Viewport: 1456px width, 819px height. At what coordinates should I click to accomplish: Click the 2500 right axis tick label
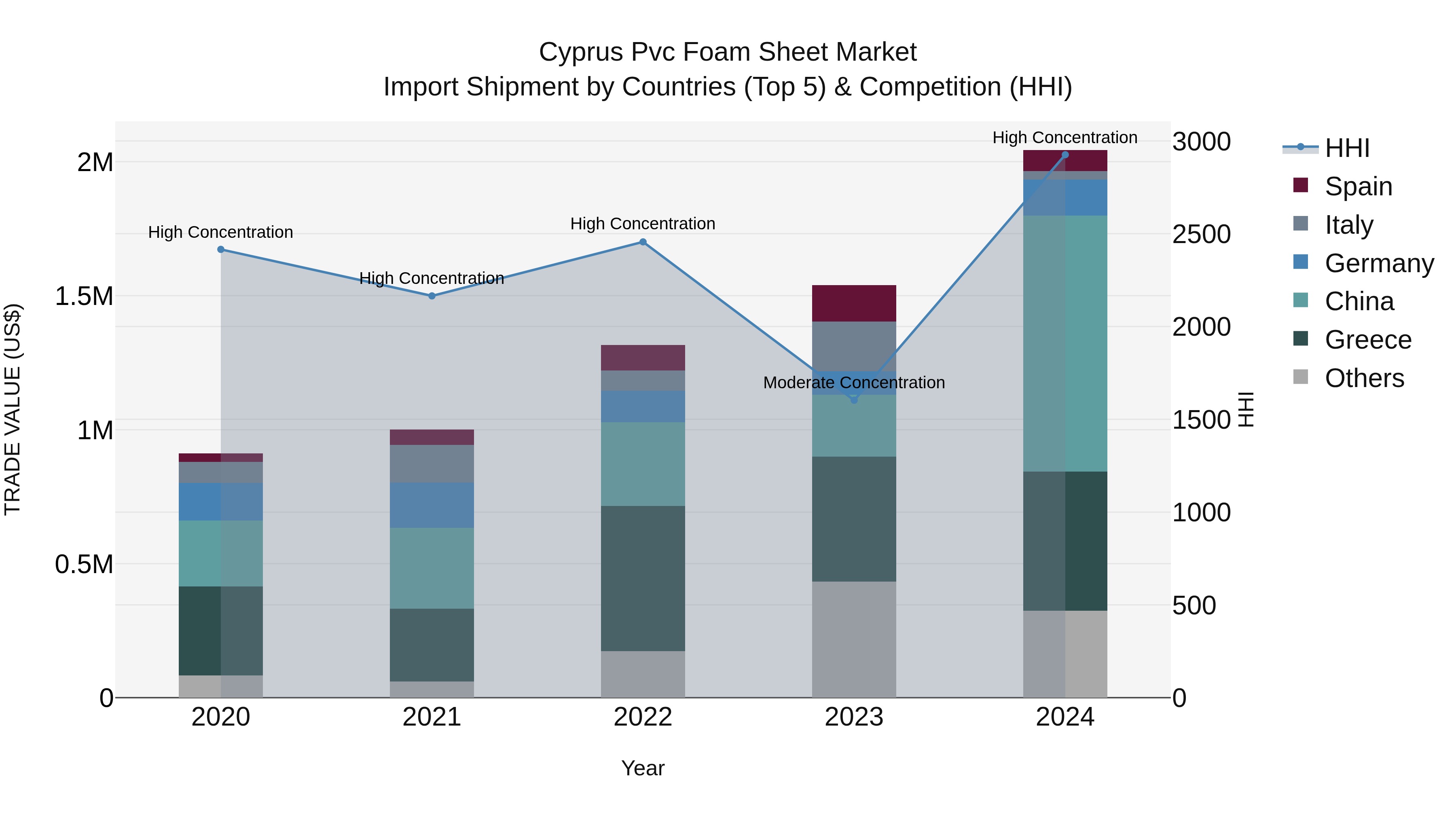pos(1202,234)
